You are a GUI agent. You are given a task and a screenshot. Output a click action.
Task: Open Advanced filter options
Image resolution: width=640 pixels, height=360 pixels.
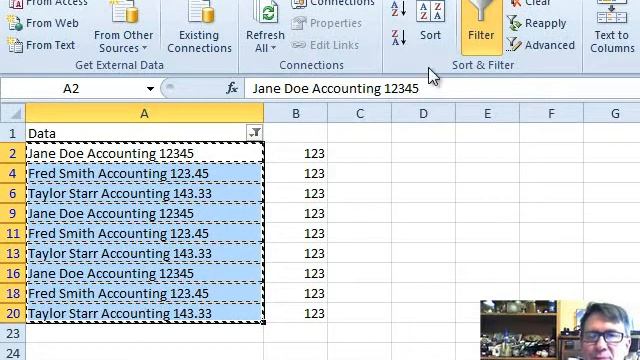541,45
